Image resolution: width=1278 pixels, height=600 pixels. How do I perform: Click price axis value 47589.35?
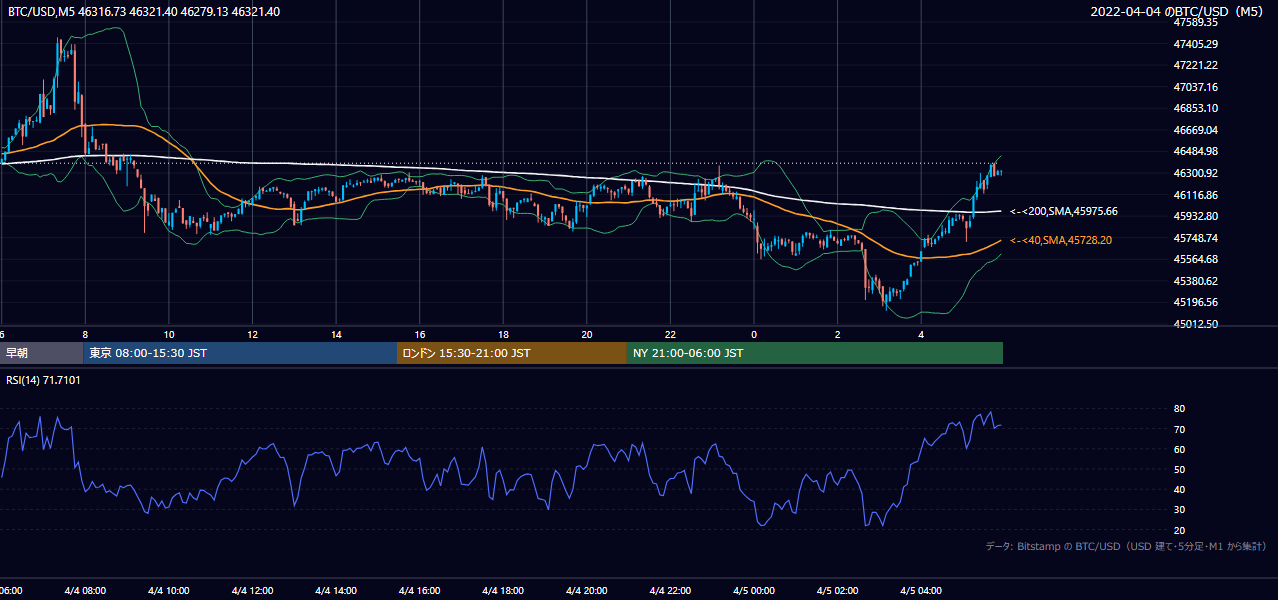click(x=1195, y=22)
